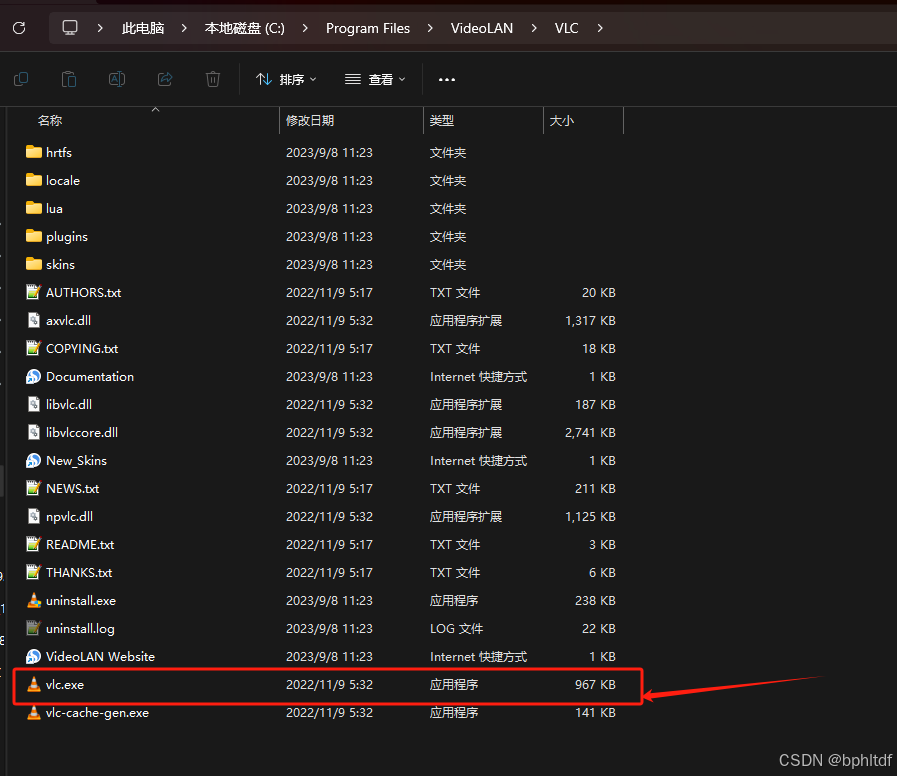Go to 本地磁盘 (C:) in breadcrumb

pyautogui.click(x=245, y=28)
